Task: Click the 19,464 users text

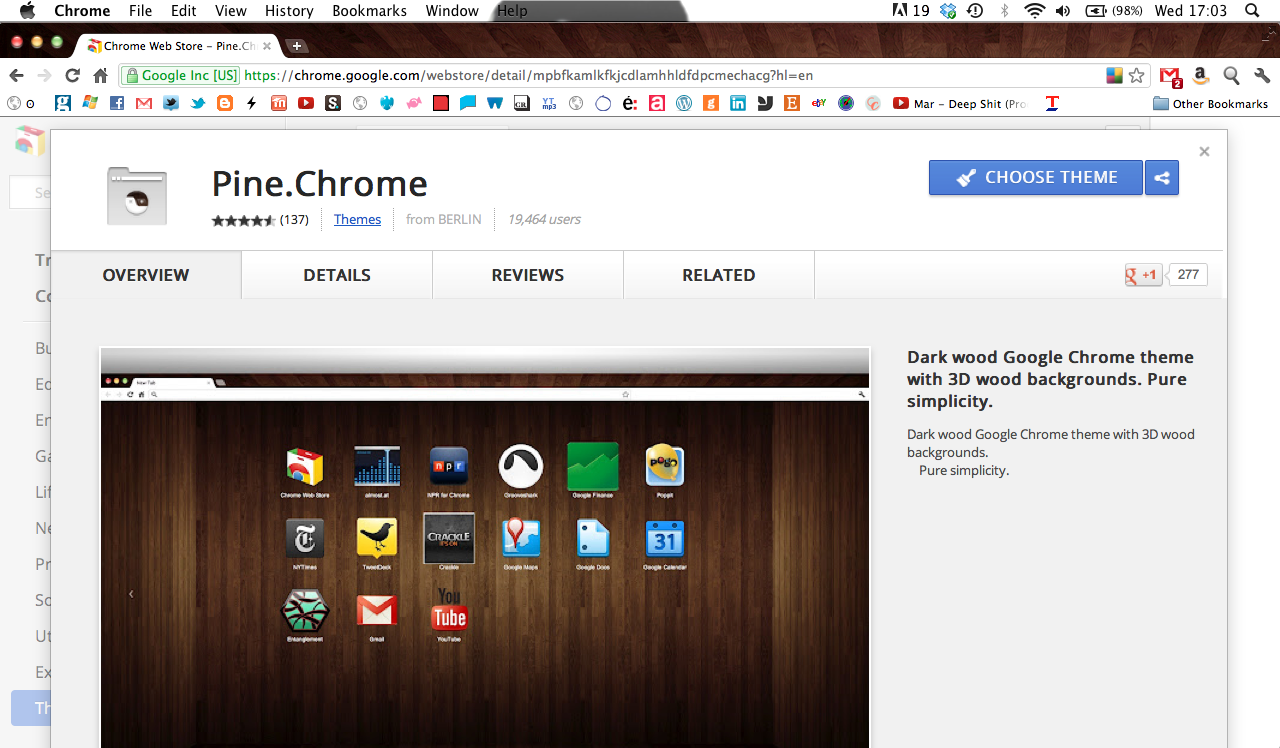Action: tap(544, 219)
